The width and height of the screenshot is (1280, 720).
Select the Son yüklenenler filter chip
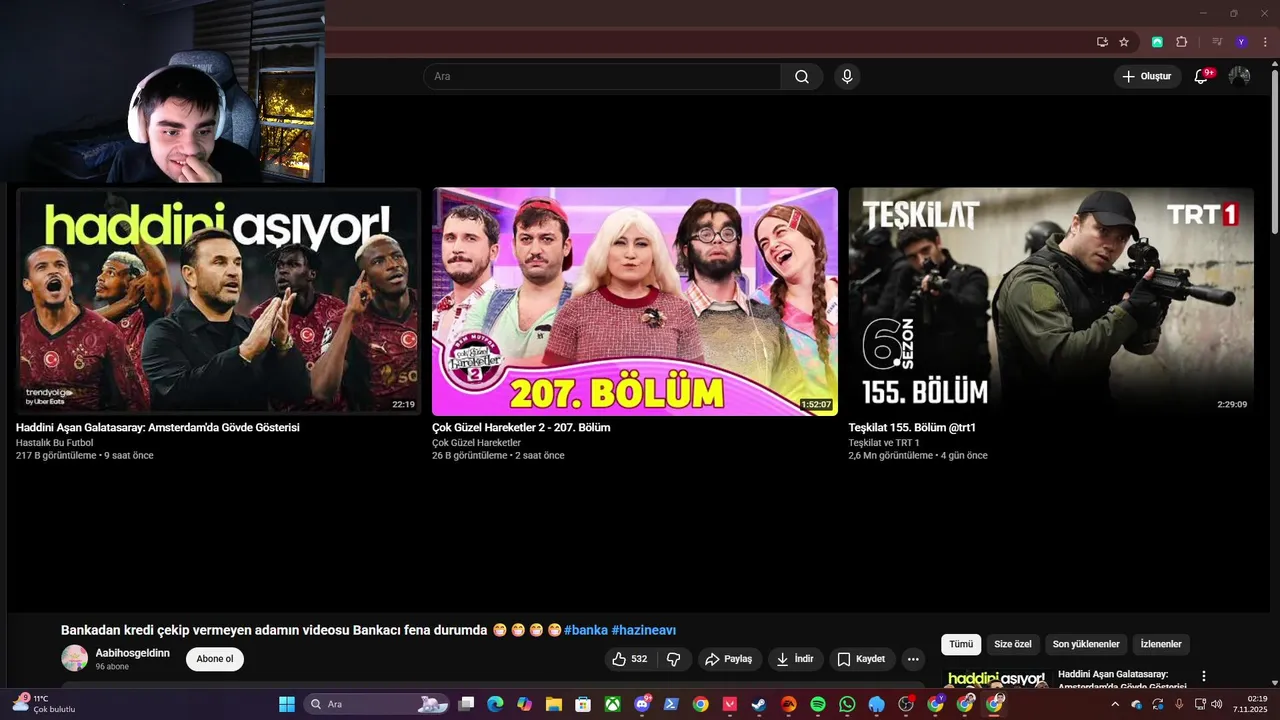[1086, 645]
